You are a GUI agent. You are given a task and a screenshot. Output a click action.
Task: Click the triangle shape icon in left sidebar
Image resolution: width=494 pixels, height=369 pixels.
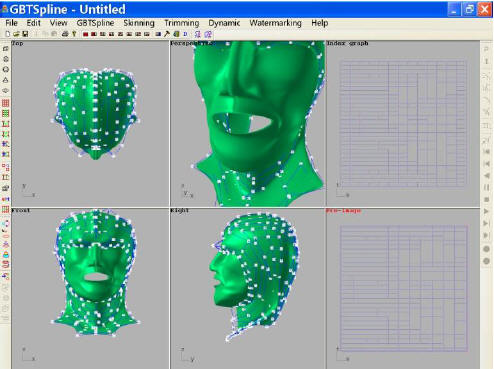[x=6, y=80]
